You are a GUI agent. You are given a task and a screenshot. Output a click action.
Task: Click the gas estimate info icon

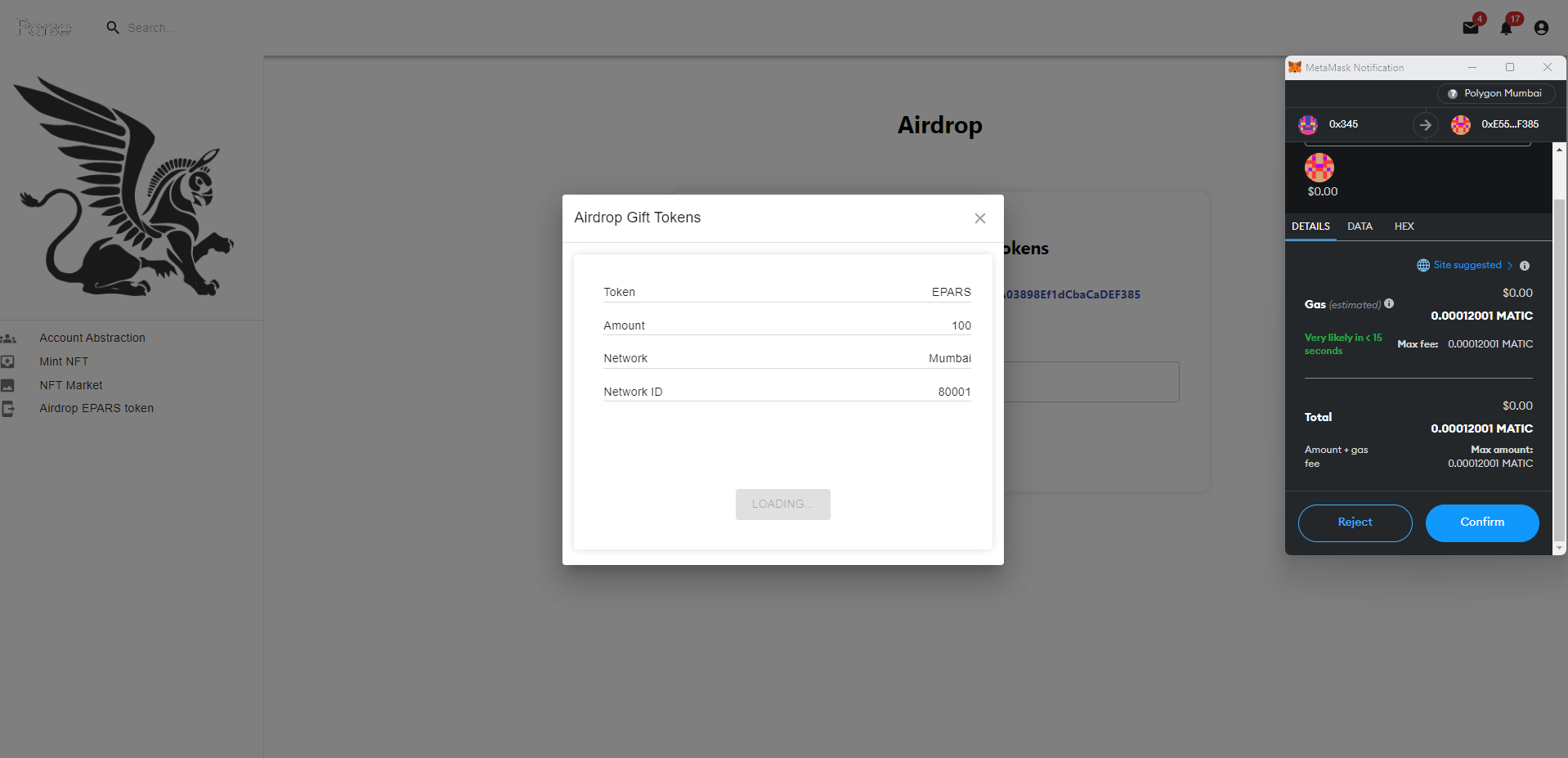pyautogui.click(x=1389, y=303)
